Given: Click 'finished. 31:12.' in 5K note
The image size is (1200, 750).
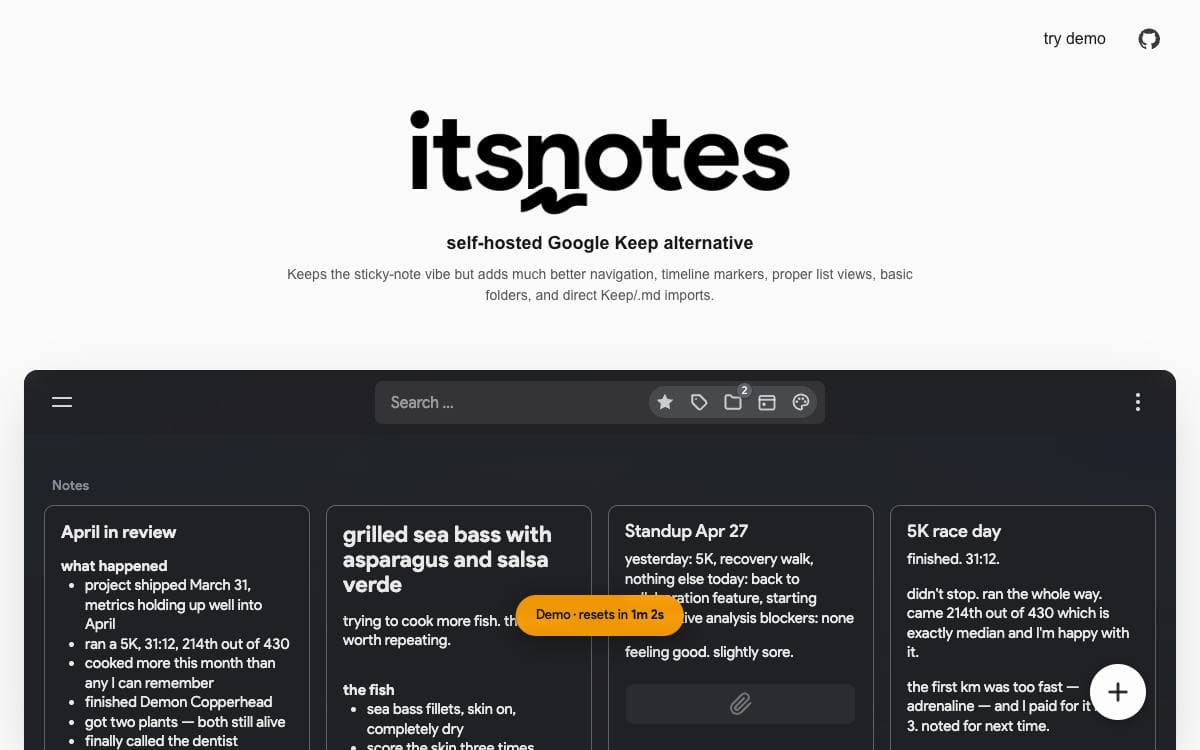Looking at the screenshot, I should tap(953, 559).
